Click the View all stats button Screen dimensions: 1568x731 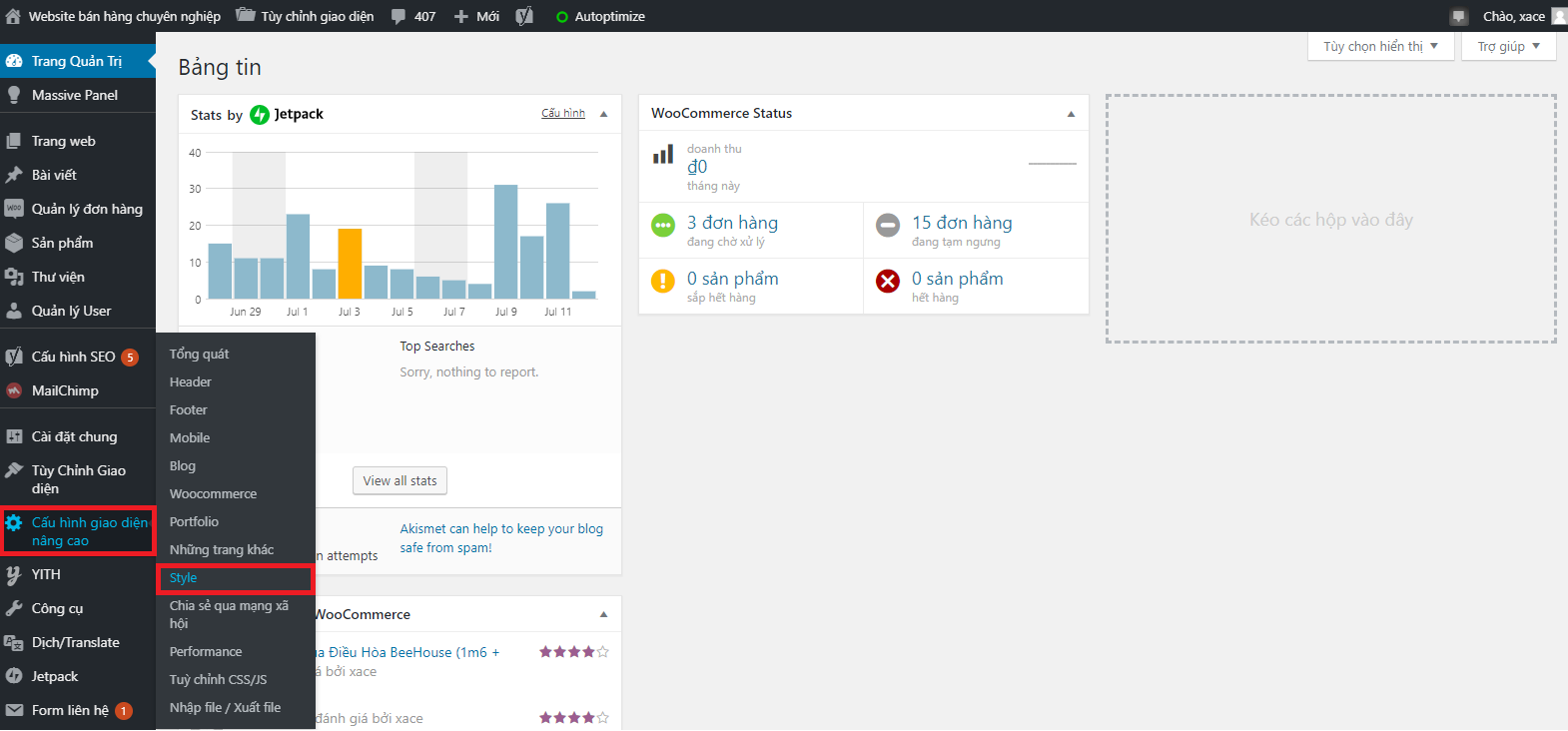pyautogui.click(x=399, y=481)
